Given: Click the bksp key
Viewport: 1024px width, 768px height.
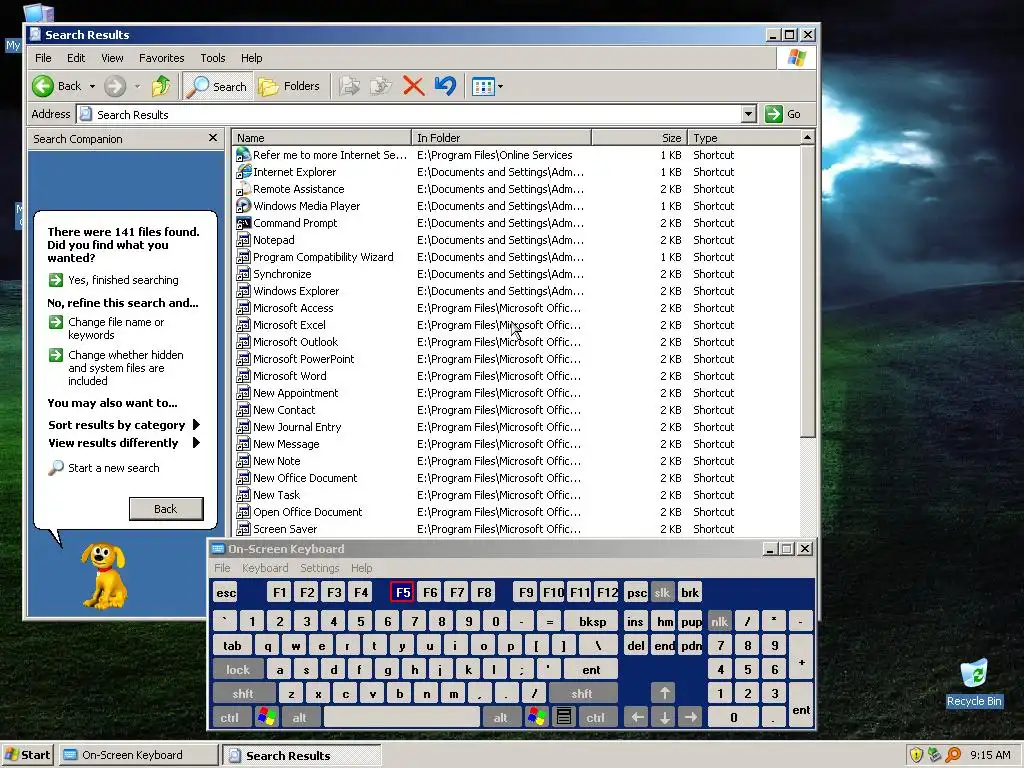Looking at the screenshot, I should click(592, 622).
